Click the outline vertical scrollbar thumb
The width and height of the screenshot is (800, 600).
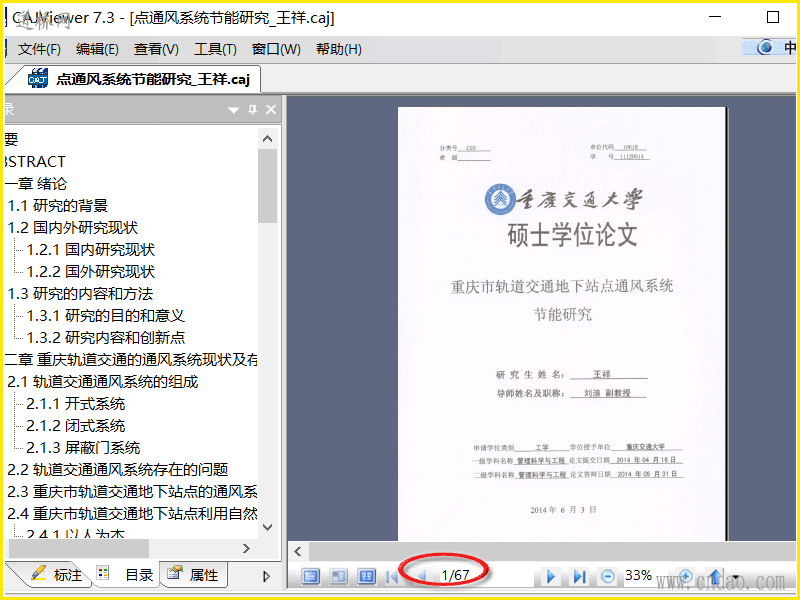pyautogui.click(x=268, y=186)
